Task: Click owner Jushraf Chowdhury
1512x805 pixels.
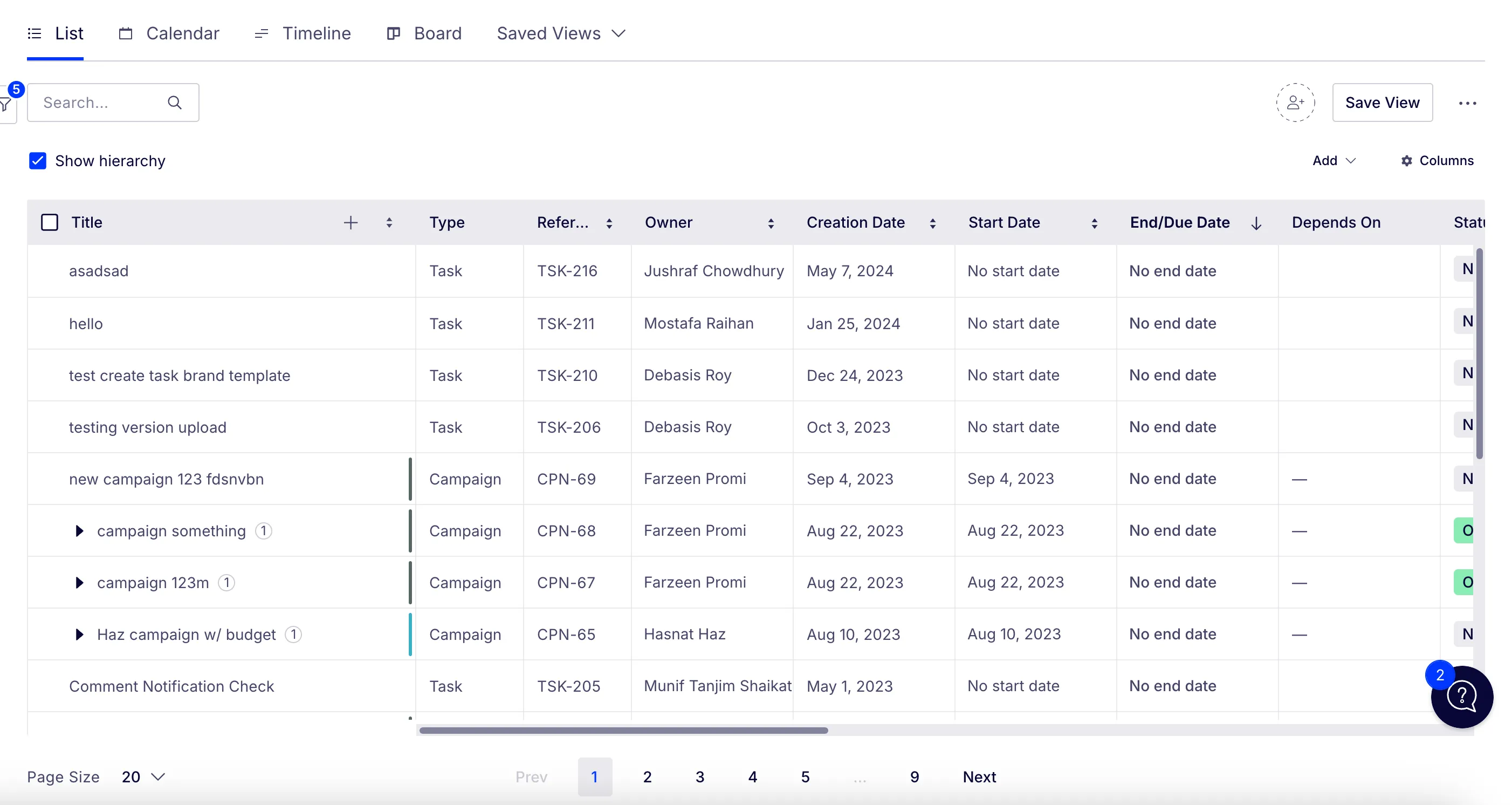Action: pos(714,271)
